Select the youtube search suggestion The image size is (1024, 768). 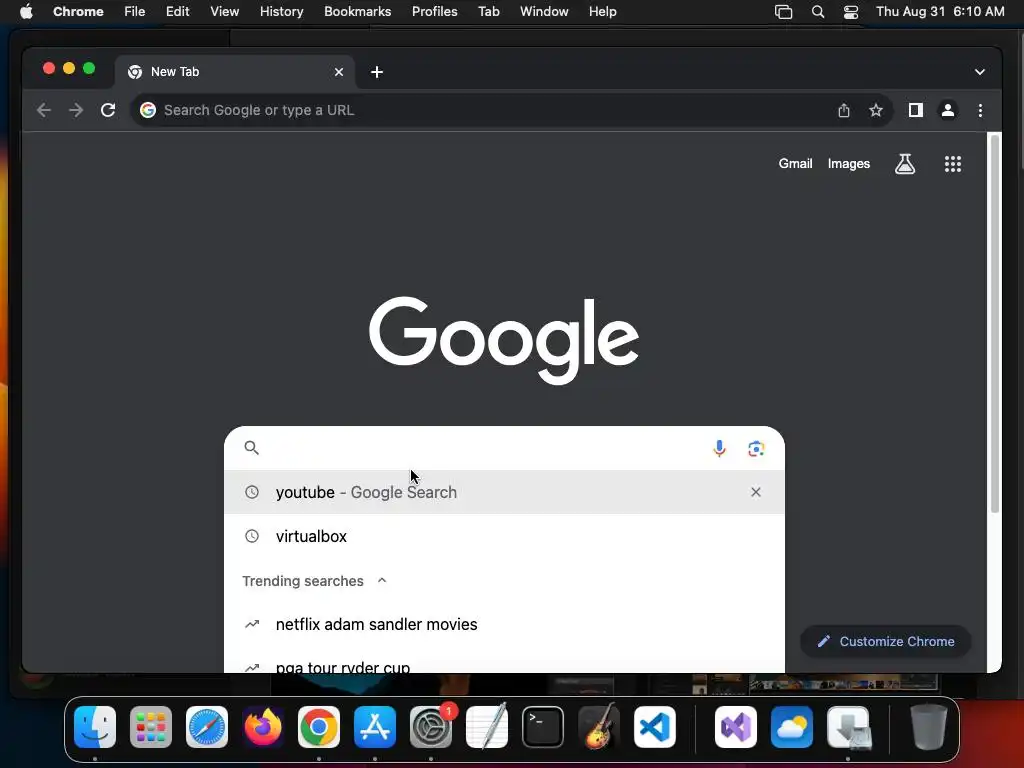point(504,492)
